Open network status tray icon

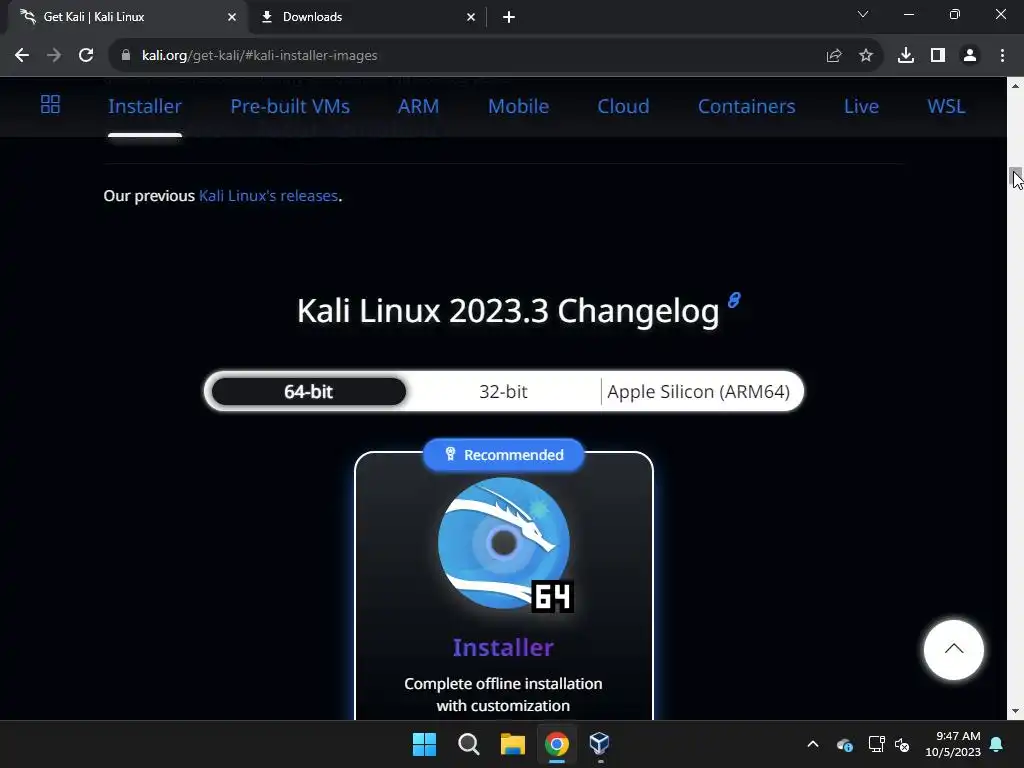(x=876, y=744)
